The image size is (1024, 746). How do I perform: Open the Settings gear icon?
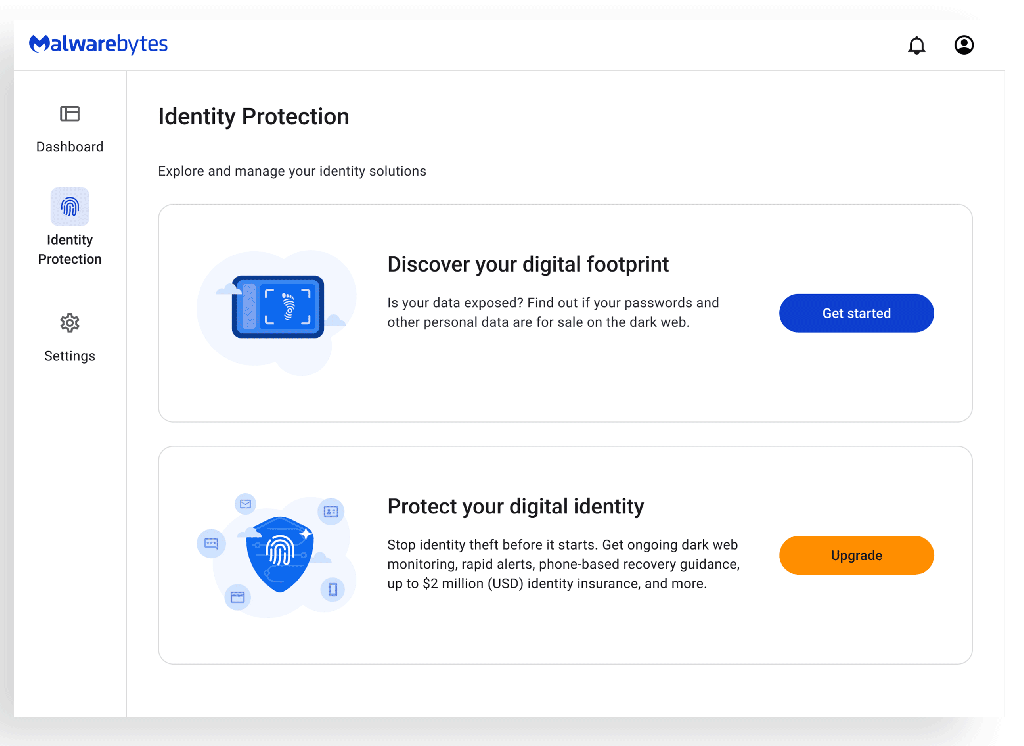point(70,323)
